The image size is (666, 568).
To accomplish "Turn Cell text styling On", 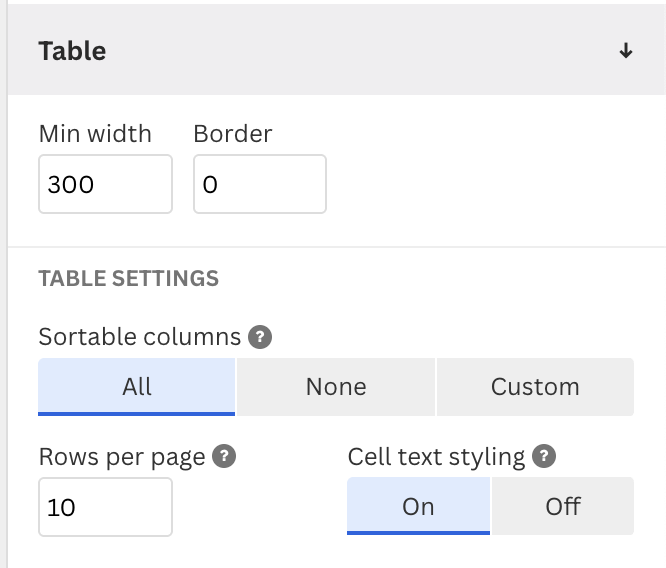I will (x=418, y=506).
